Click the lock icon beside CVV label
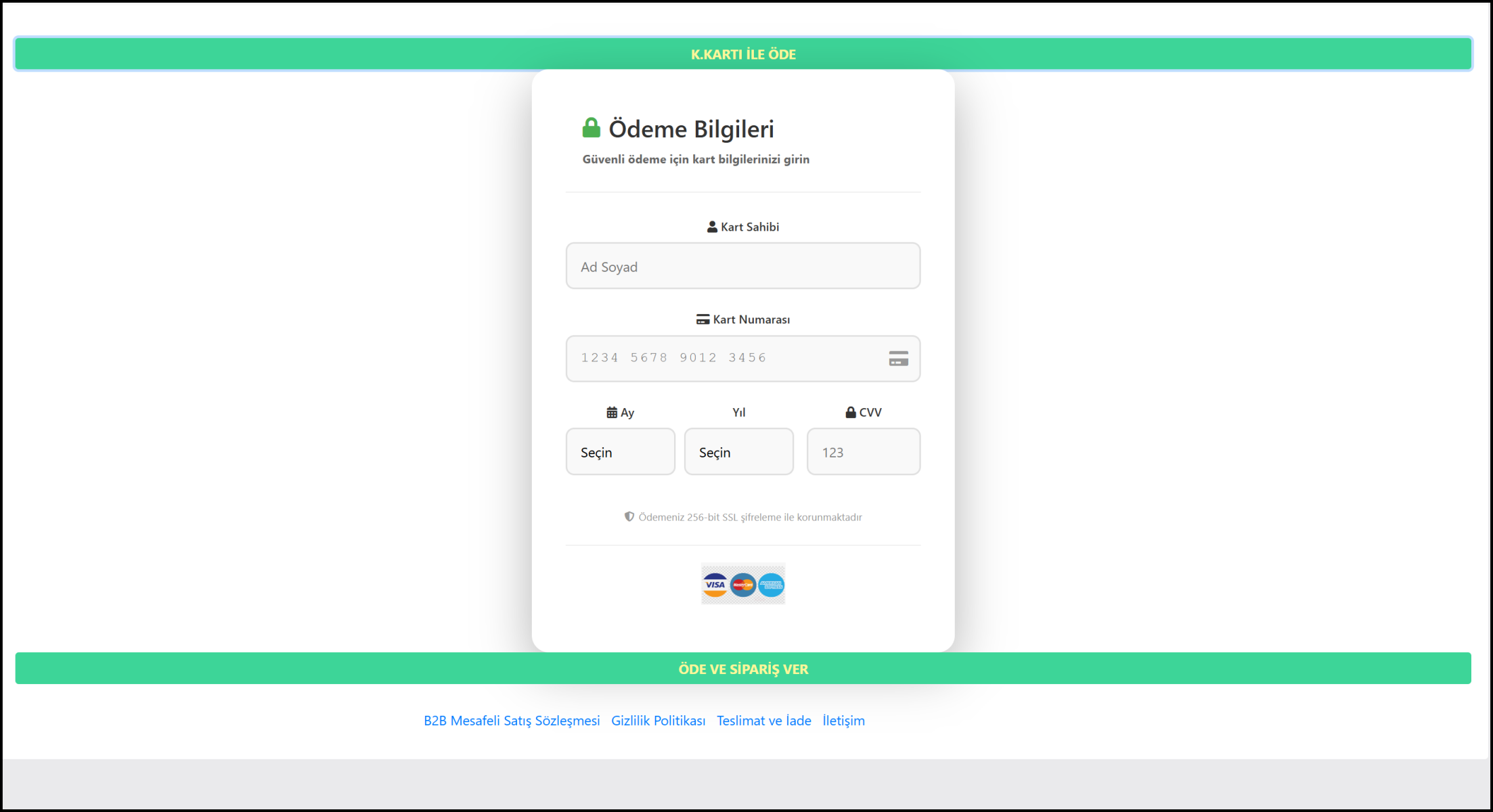The image size is (1493, 812). point(851,413)
